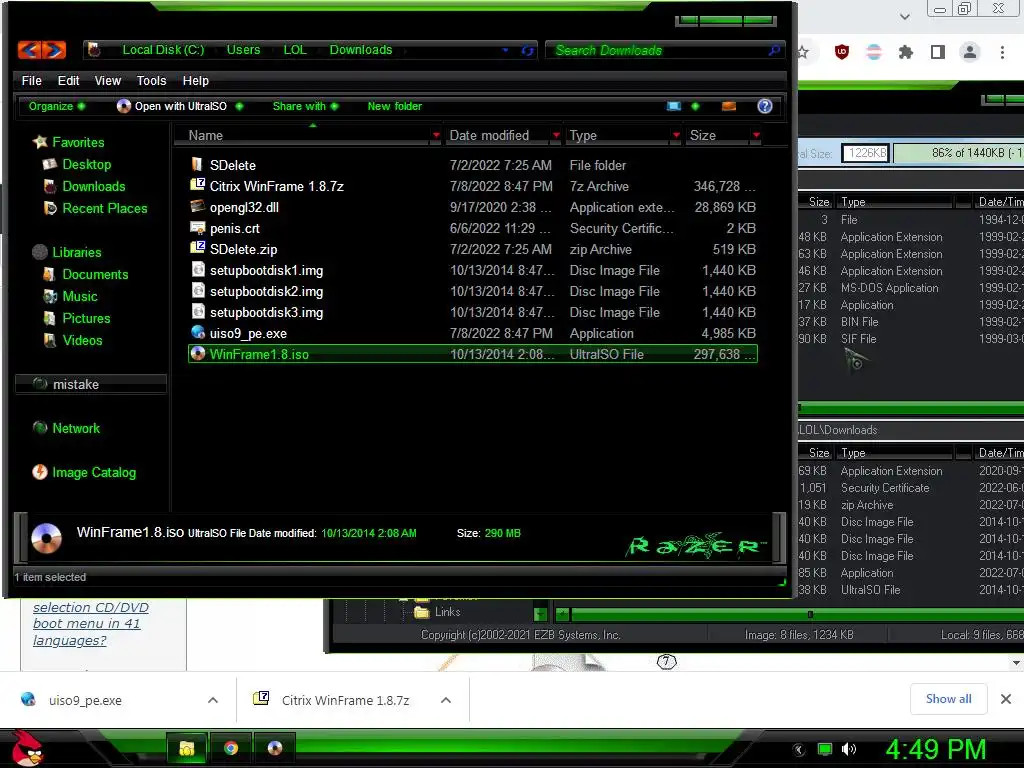This screenshot has height=768, width=1024.
Task: Click Show all downloads button
Action: click(948, 699)
